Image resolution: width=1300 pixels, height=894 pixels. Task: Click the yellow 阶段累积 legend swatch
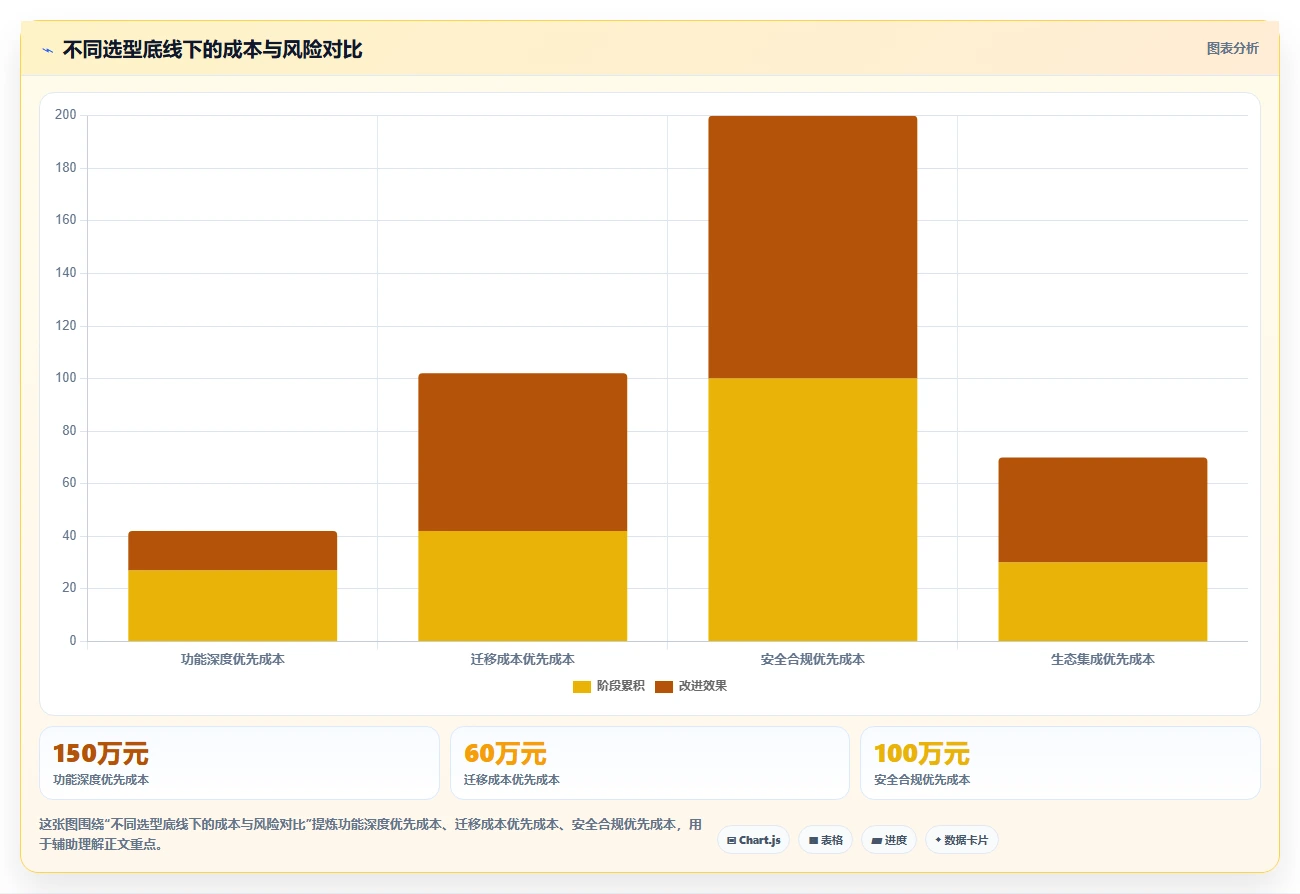click(x=582, y=686)
